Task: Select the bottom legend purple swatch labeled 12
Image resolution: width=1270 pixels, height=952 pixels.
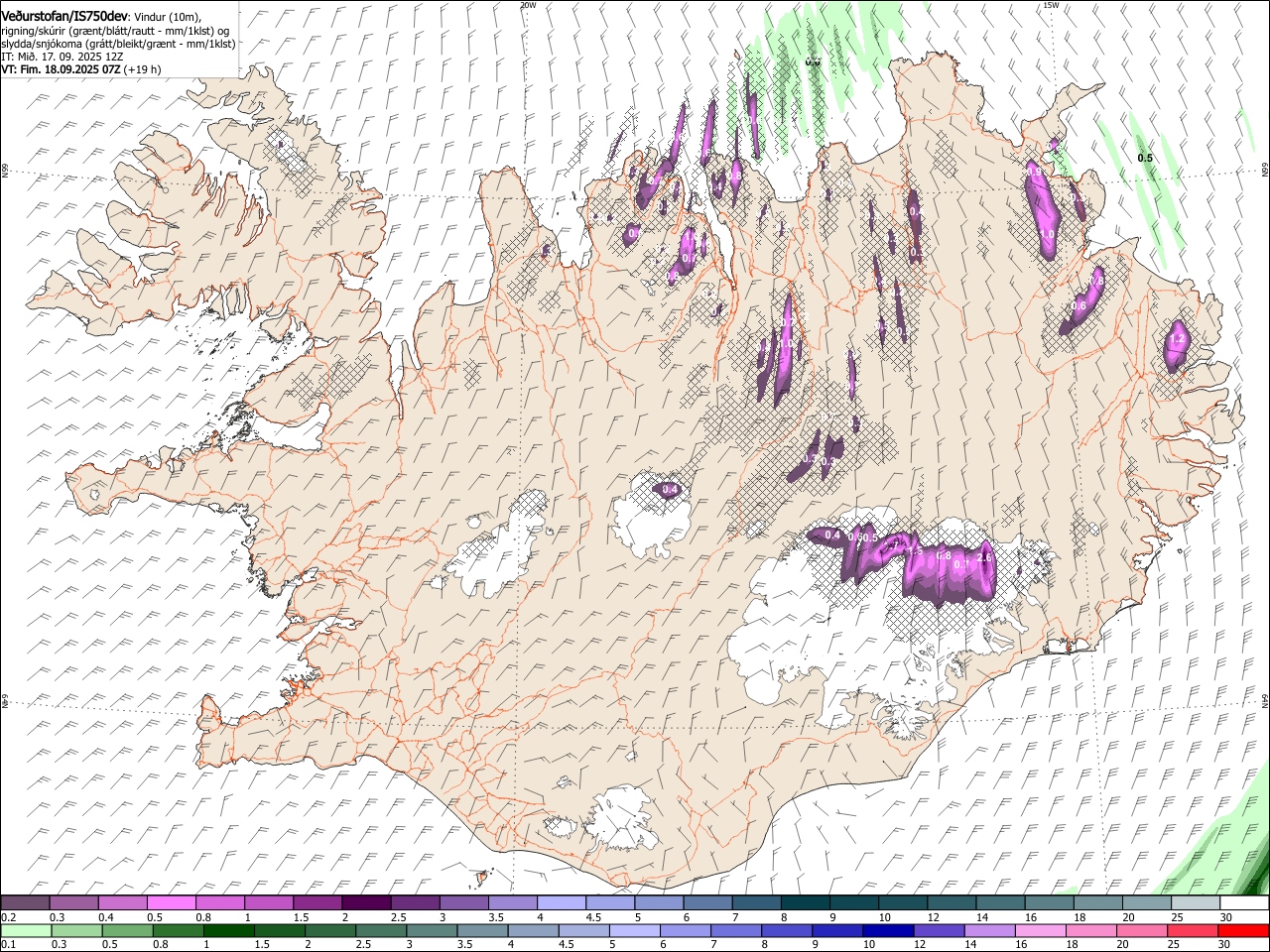Action: tap(939, 931)
